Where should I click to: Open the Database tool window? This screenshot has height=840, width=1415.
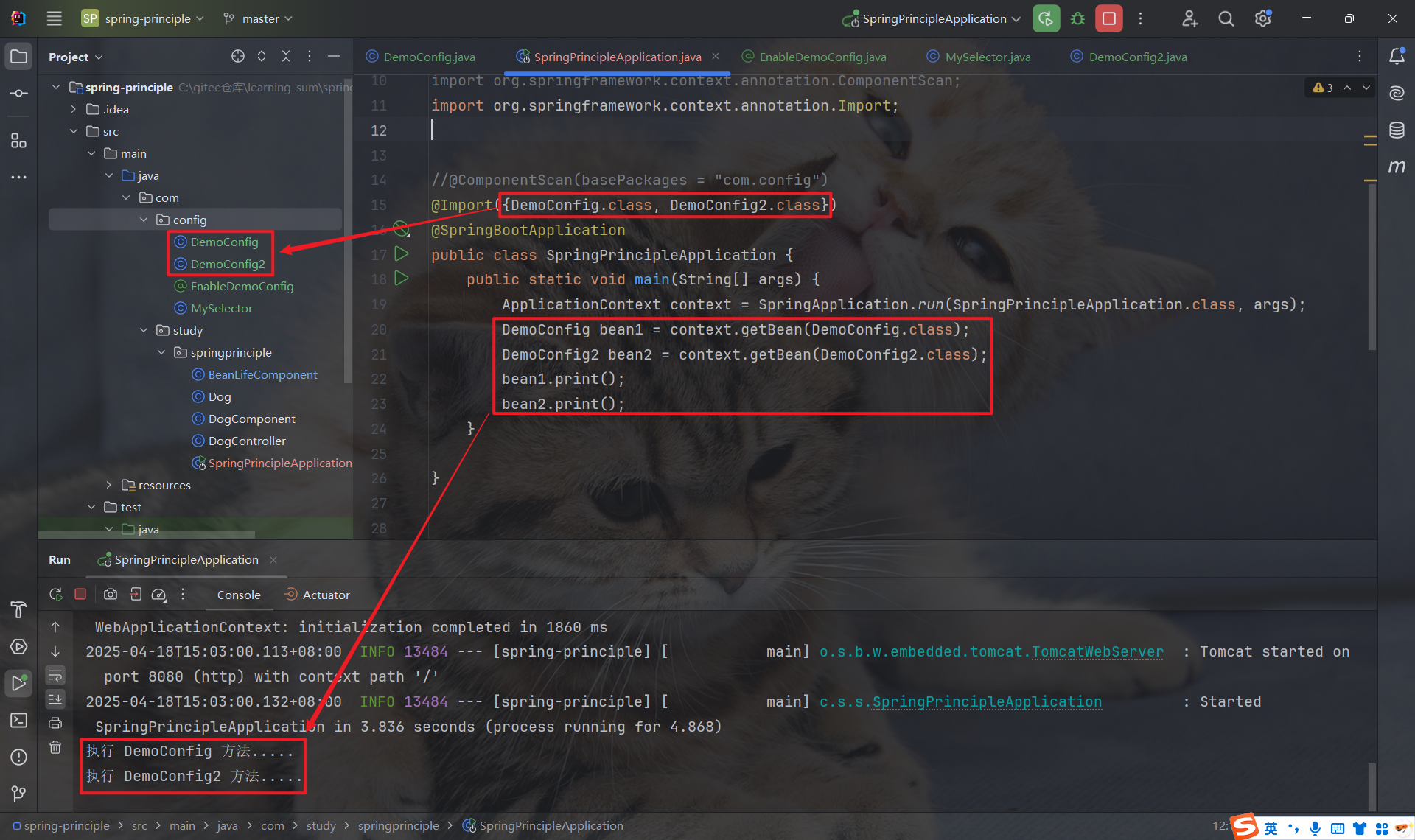point(1397,130)
